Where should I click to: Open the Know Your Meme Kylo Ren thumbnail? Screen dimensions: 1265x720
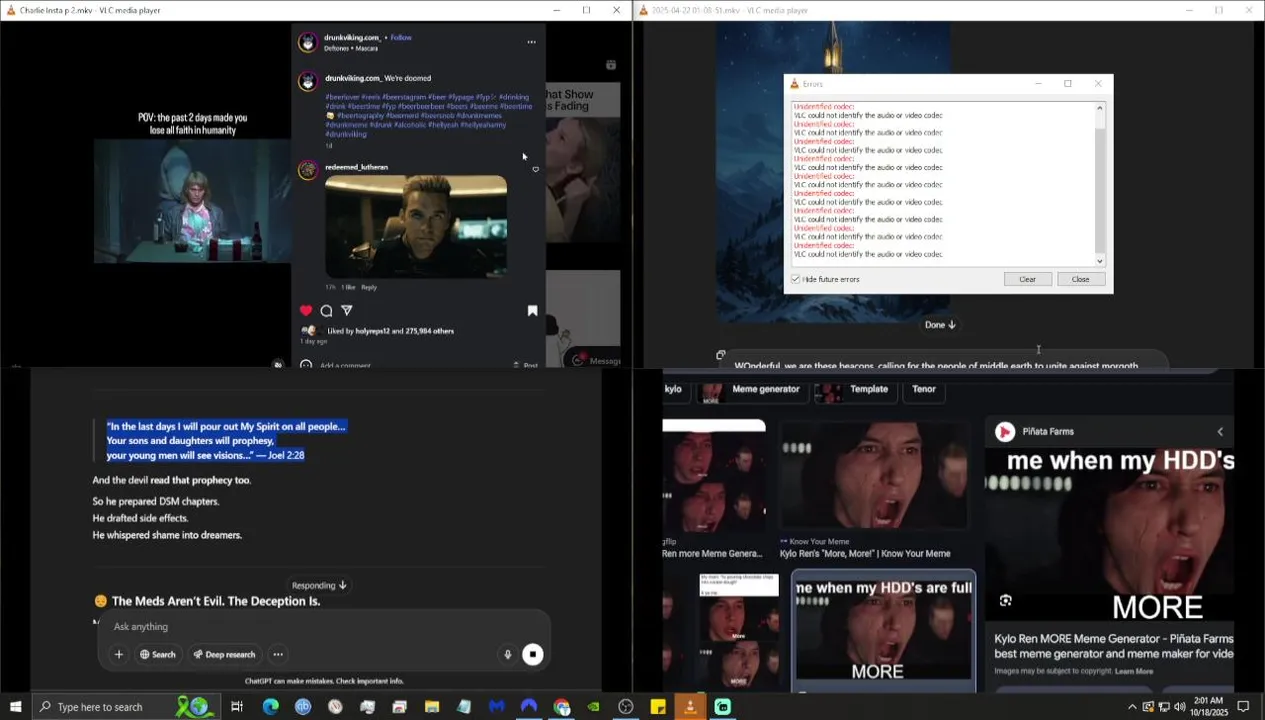[873, 474]
